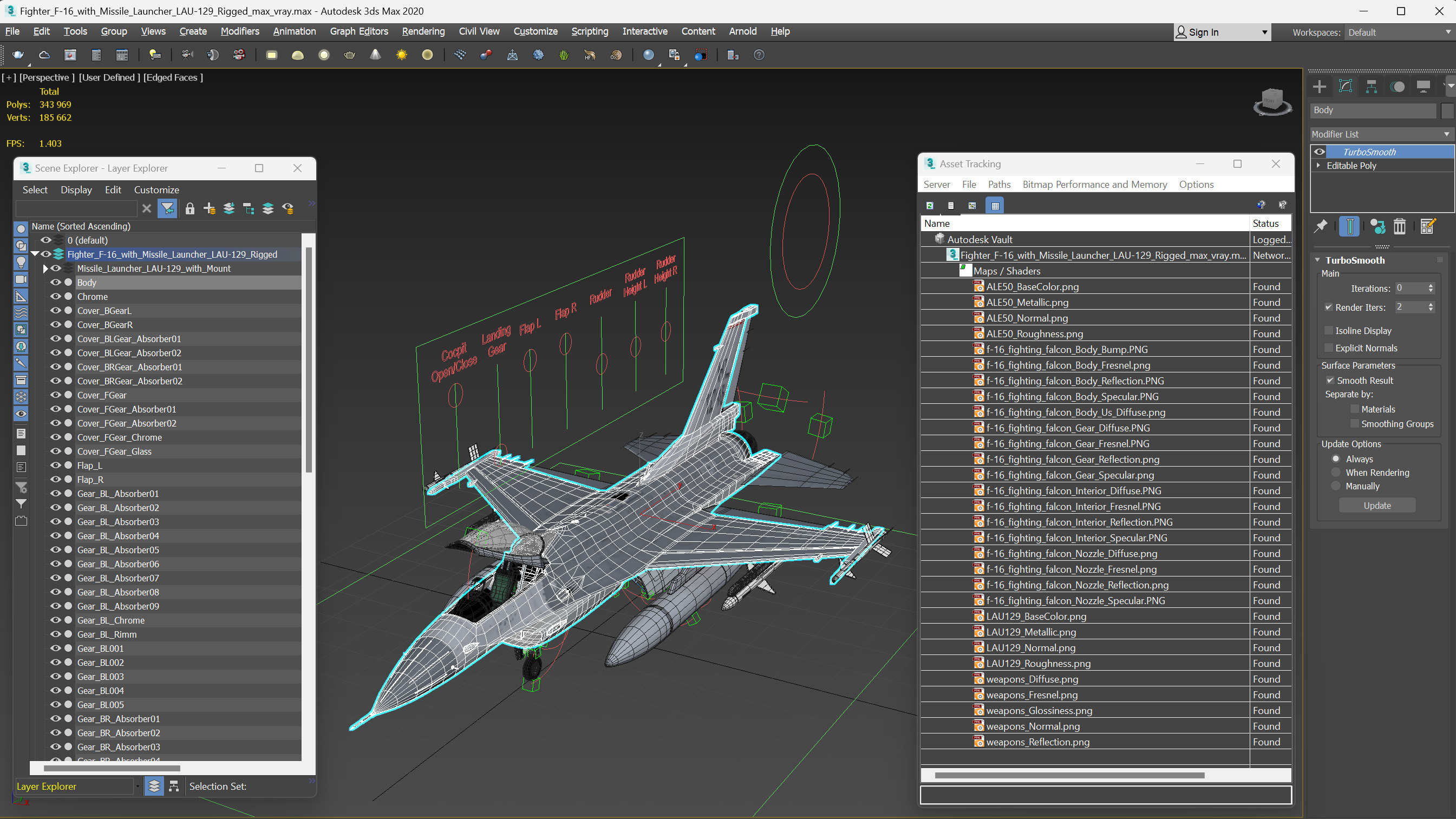This screenshot has width=1456, height=819.
Task: Click the Iterations spinner arrows
Action: coord(1431,289)
